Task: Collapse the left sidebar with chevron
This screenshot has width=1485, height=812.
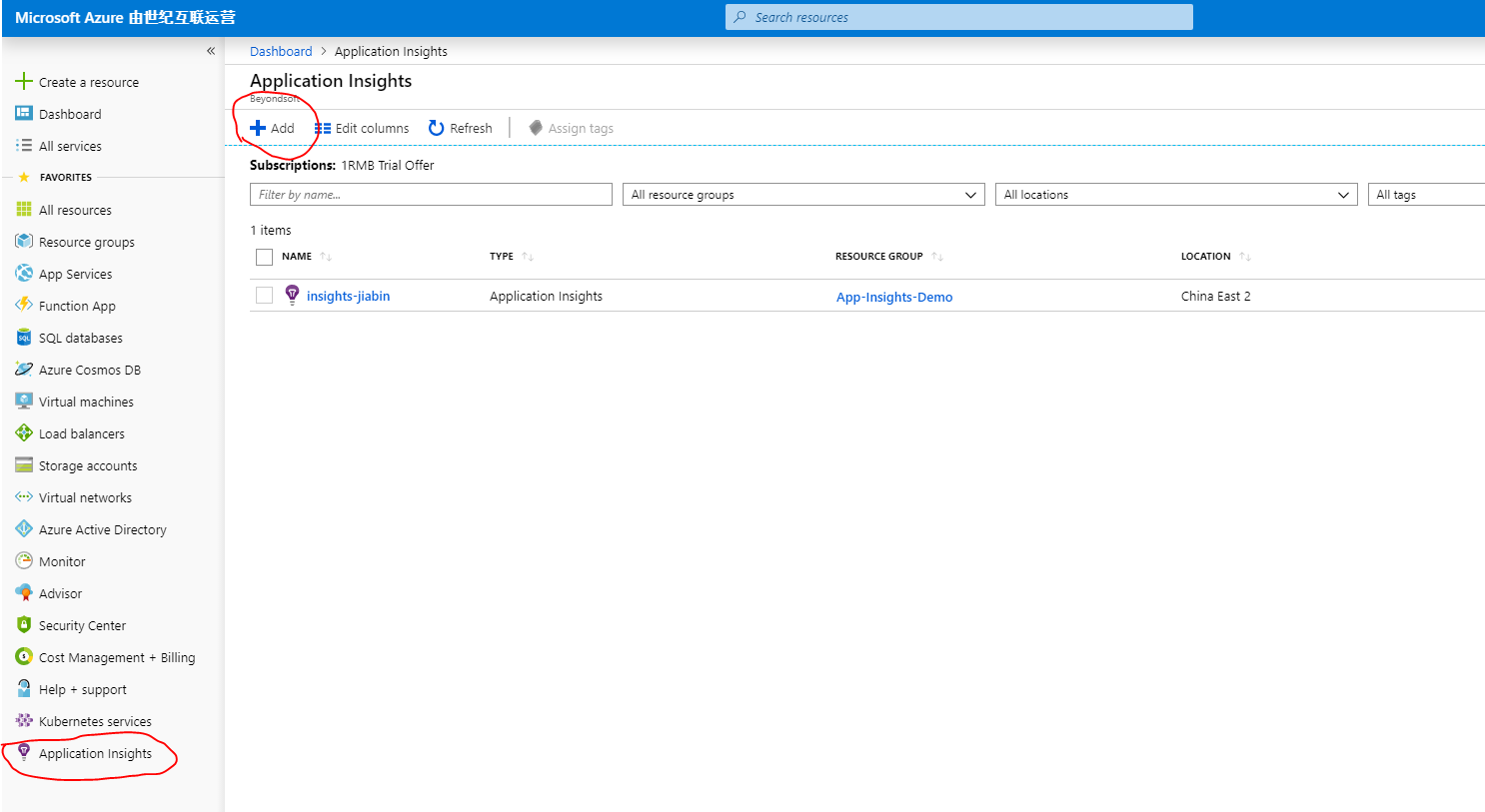Action: (211, 51)
